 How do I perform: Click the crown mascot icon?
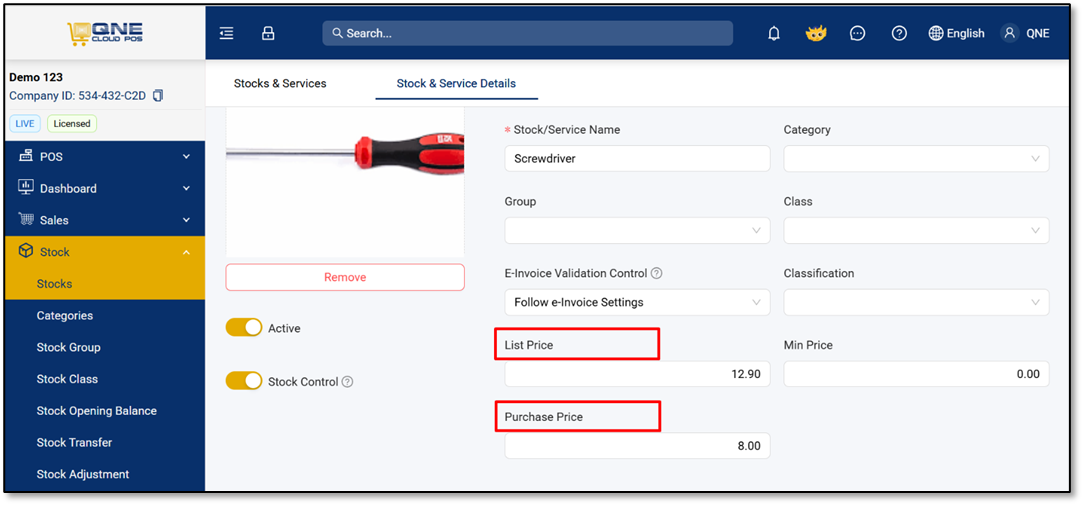816,33
